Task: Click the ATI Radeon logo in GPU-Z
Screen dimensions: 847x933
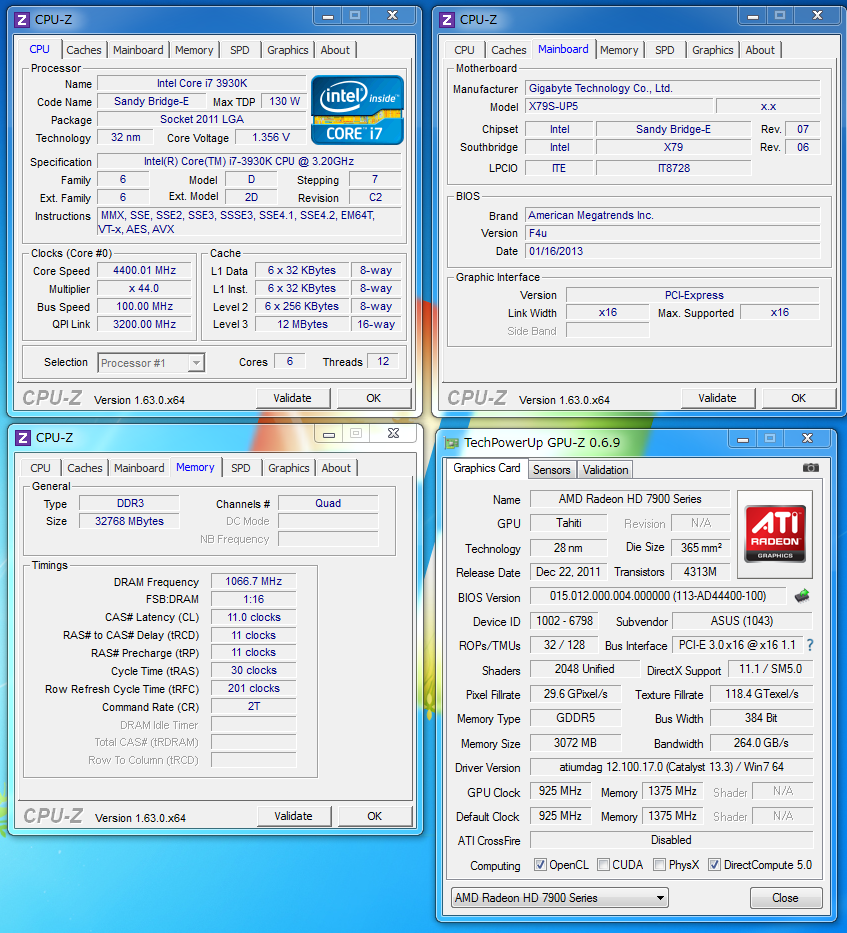Action: point(775,534)
